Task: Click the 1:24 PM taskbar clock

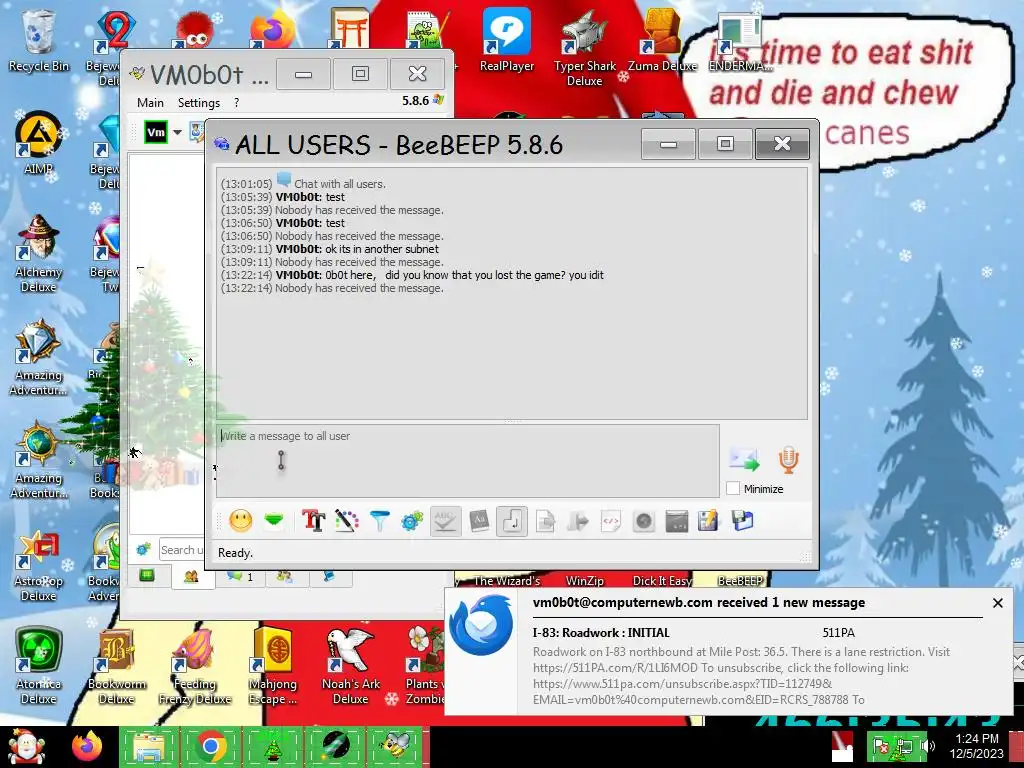Action: point(976,739)
